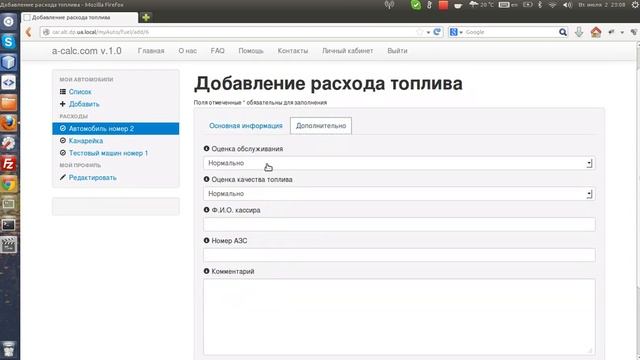This screenshot has width=640, height=360.
Task: Open the Files folder in the dock
Action: 9,103
